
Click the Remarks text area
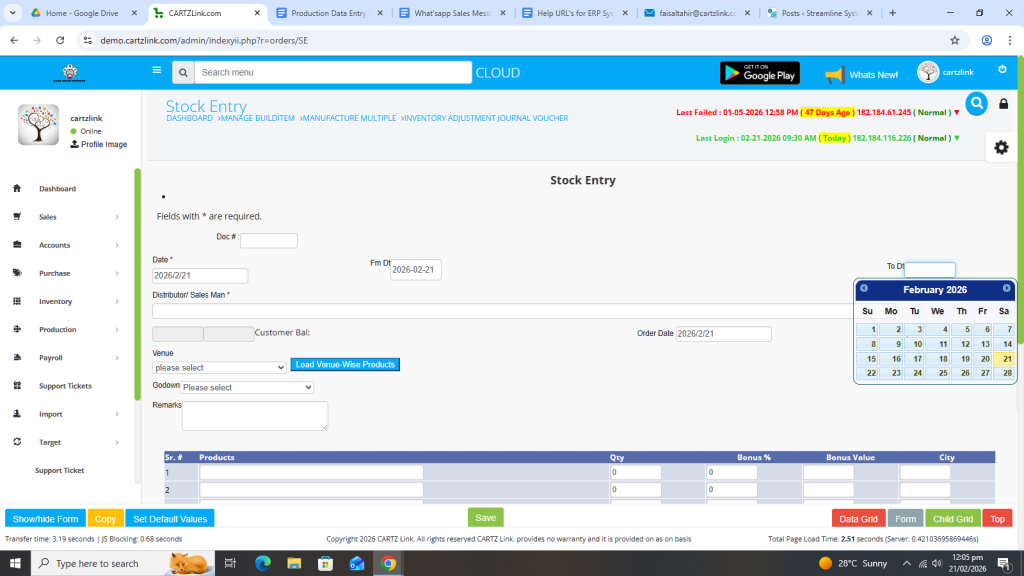[x=254, y=415]
